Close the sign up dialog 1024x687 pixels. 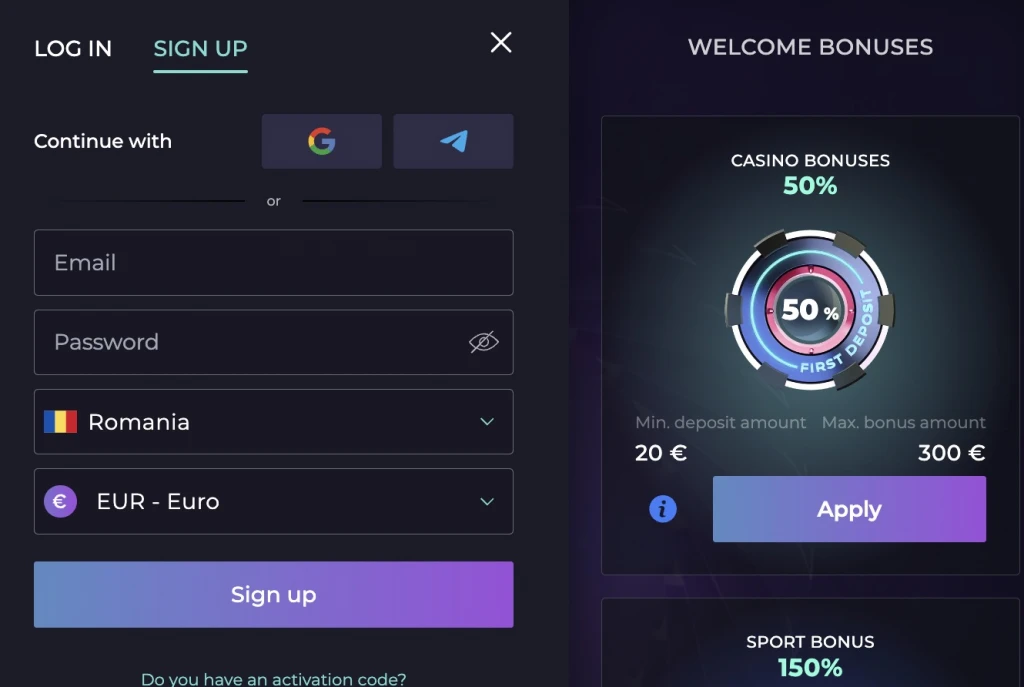[x=501, y=42]
